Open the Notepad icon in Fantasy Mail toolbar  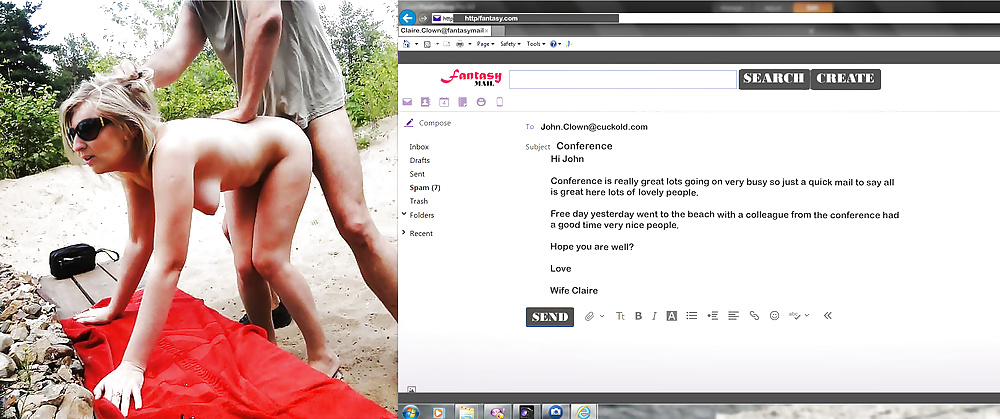click(462, 101)
